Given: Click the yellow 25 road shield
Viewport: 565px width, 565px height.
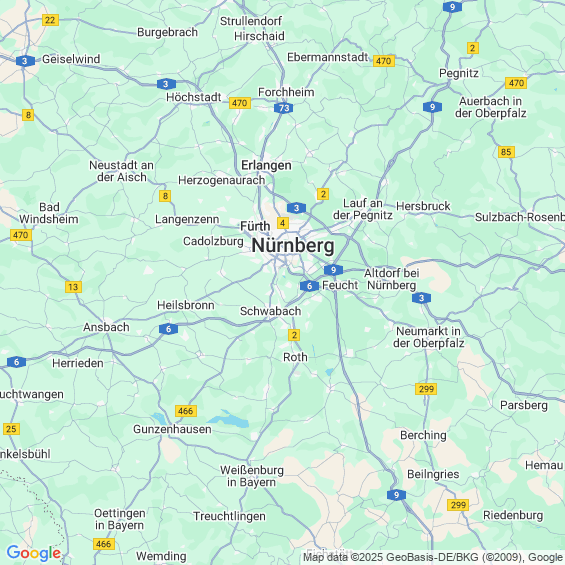Looking at the screenshot, I should coord(11,429).
